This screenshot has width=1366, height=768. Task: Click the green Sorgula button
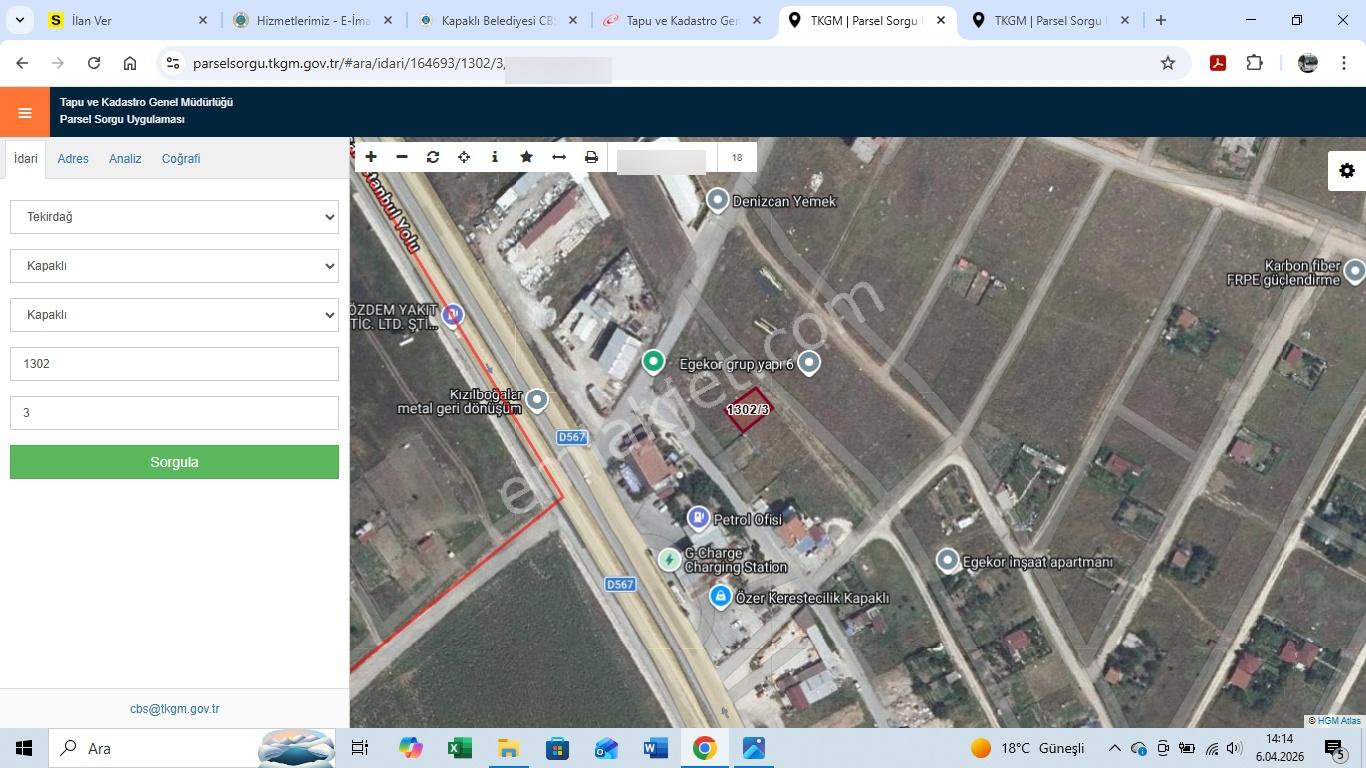point(174,462)
